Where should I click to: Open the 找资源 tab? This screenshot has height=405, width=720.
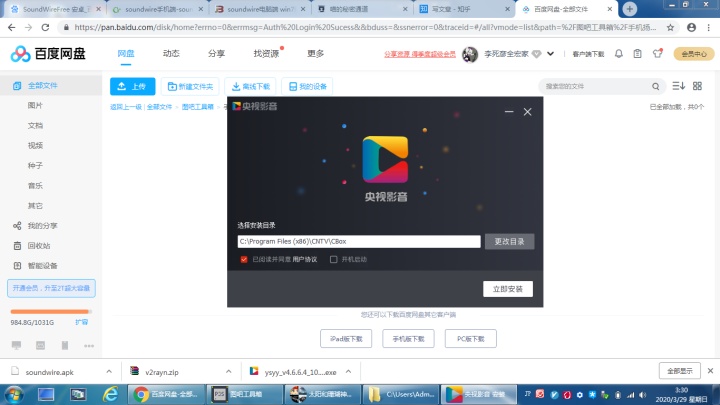point(266,54)
